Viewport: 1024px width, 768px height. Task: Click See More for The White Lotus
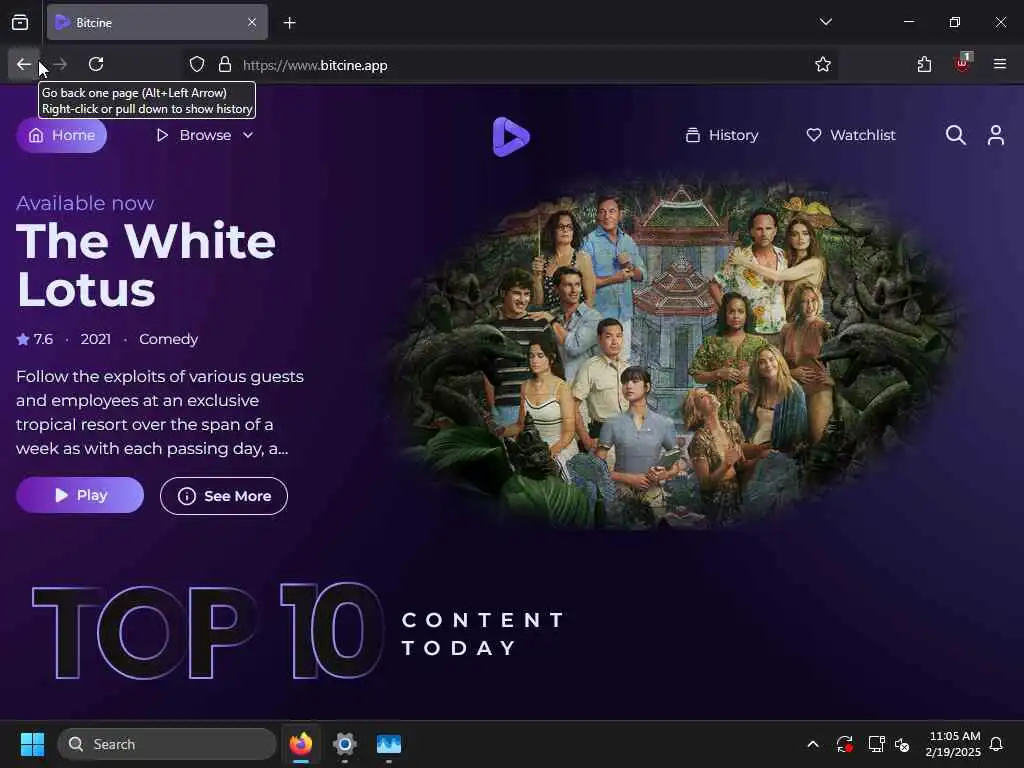(x=223, y=496)
